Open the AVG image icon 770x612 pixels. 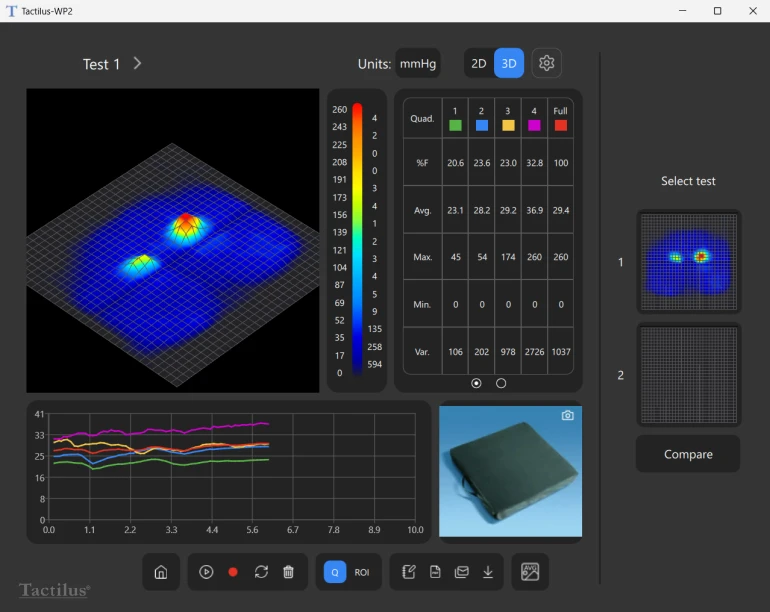(530, 572)
